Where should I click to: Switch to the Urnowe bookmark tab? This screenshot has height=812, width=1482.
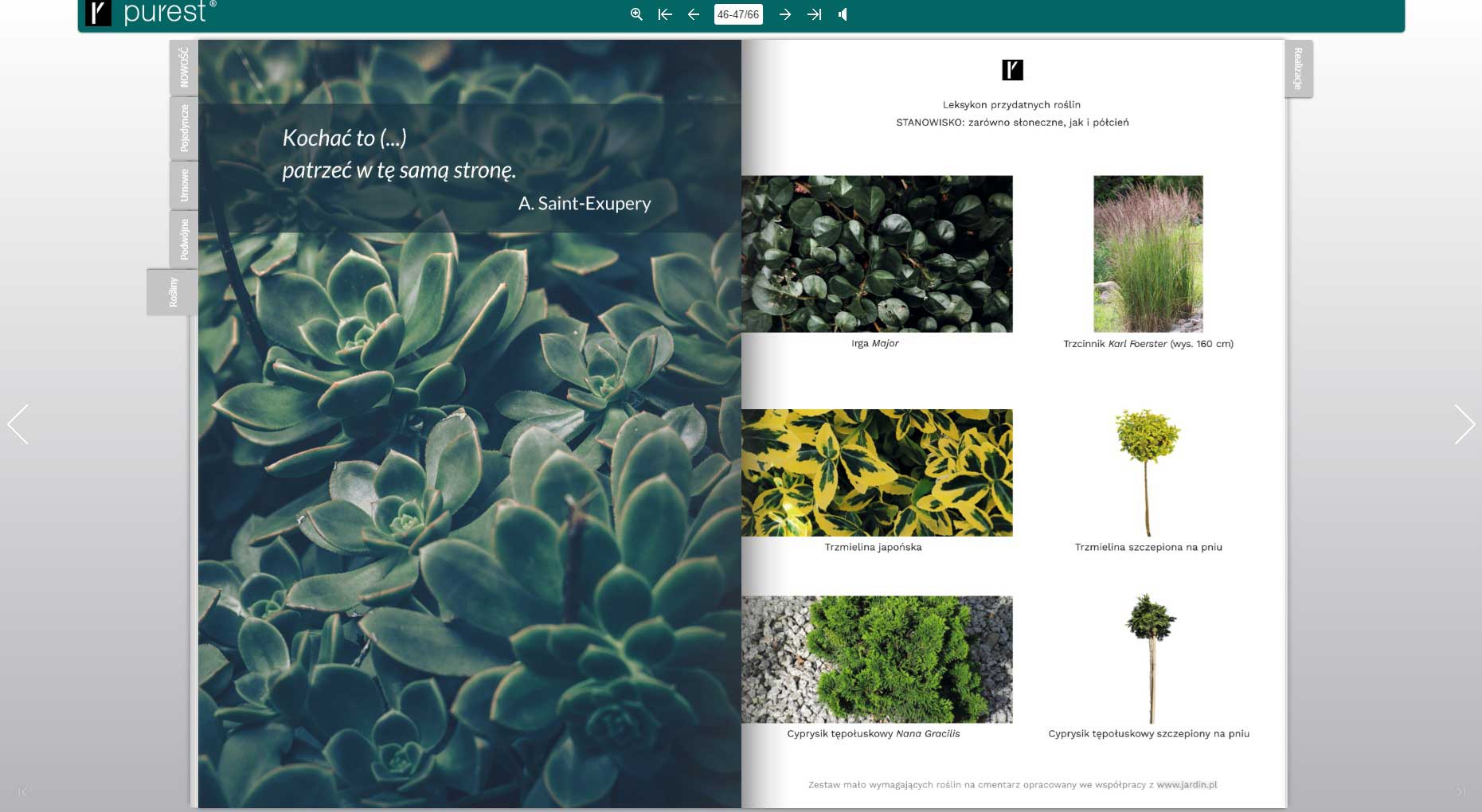pos(184,185)
